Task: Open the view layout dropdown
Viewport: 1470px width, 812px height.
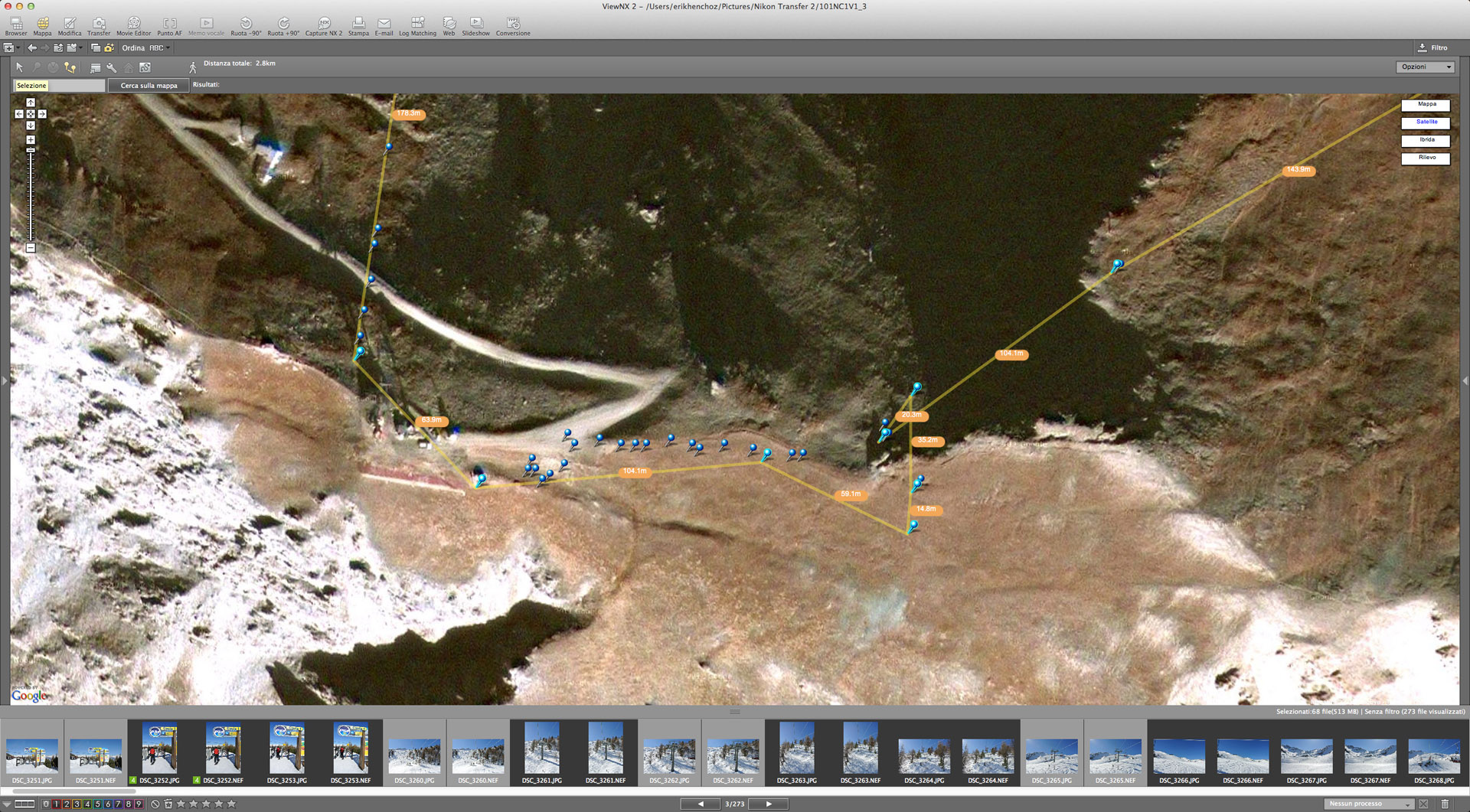Action: 11,47
